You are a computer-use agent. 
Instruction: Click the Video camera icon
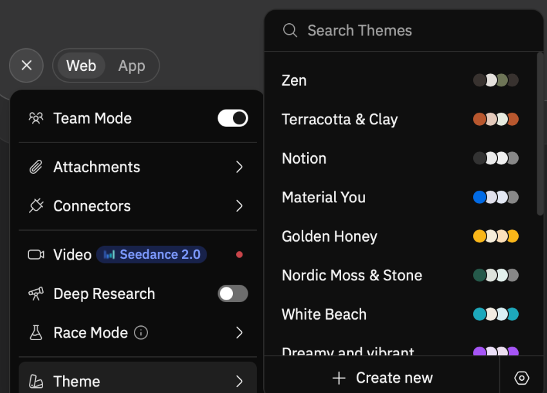(x=36, y=255)
